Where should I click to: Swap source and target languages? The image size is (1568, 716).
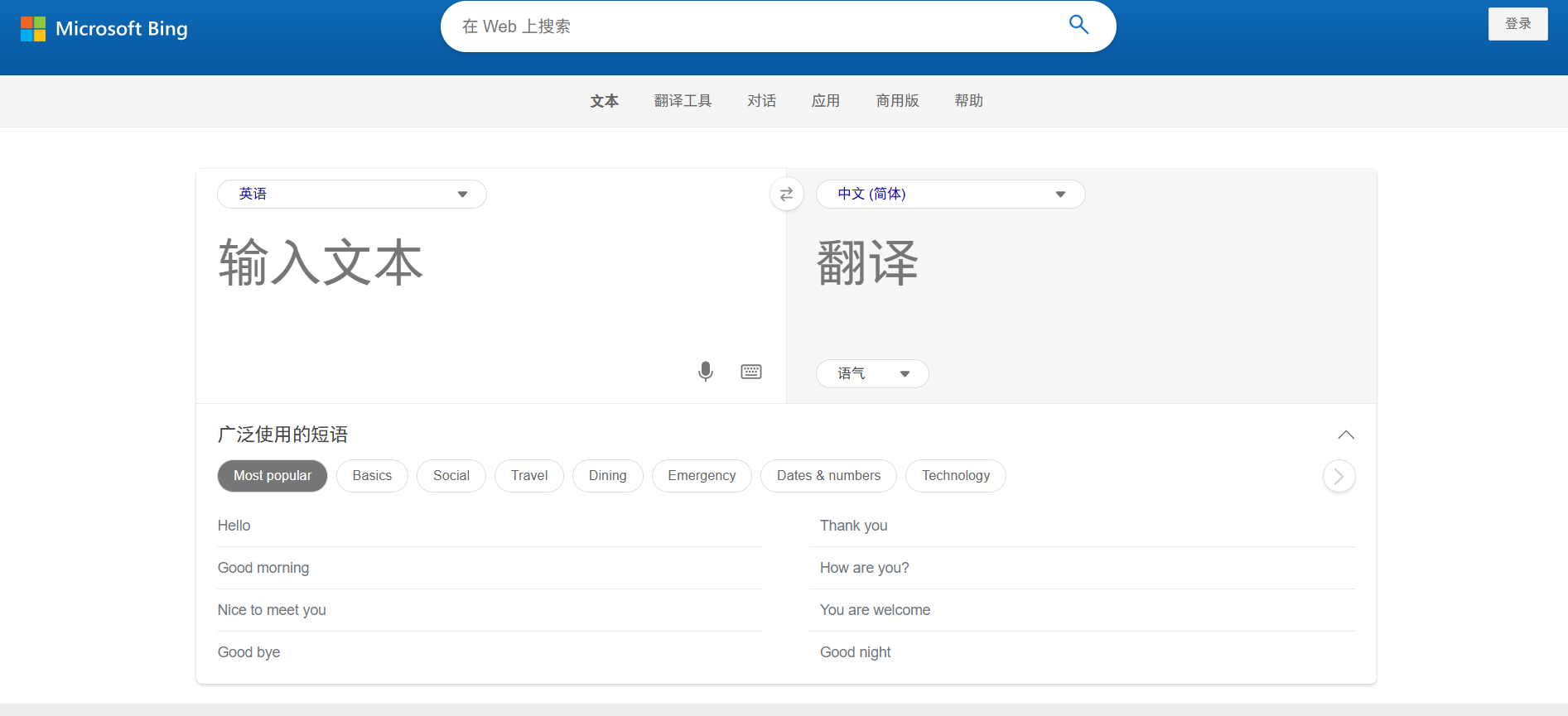pos(786,194)
